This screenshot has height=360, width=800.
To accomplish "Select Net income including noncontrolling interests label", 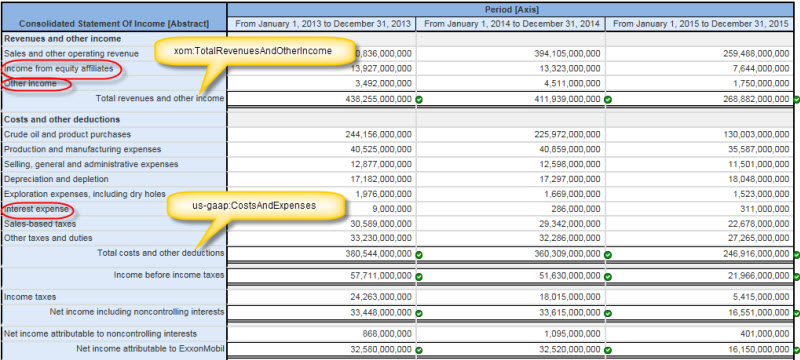I will (x=137, y=312).
